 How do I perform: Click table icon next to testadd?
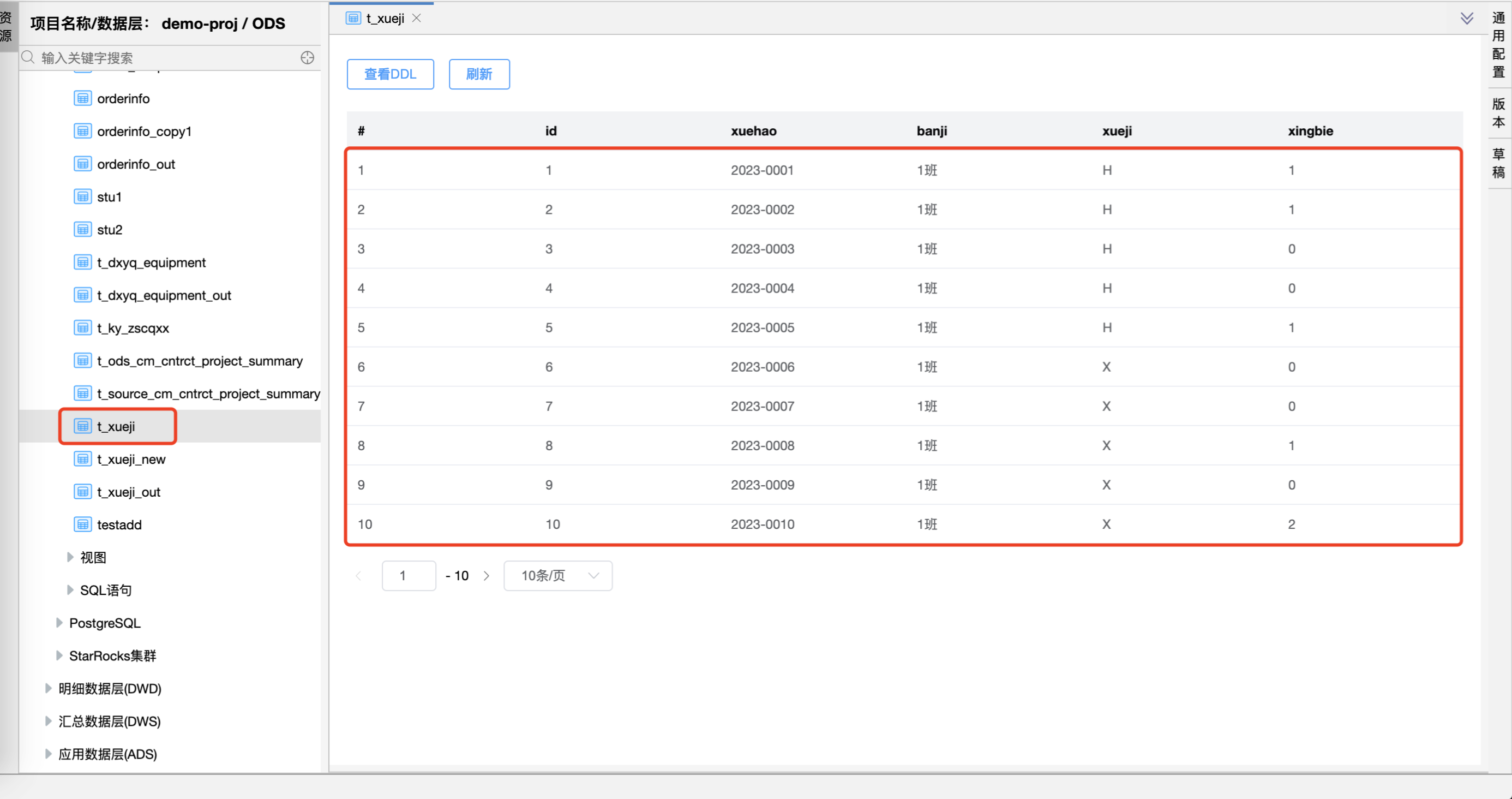[83, 524]
